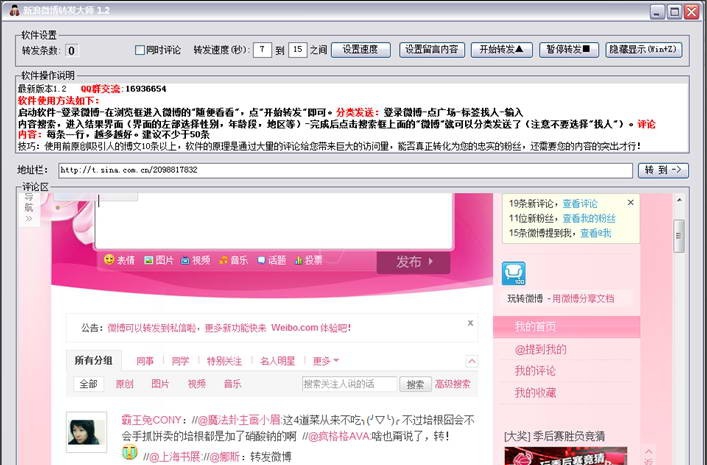
Task: Click the pink 发布 publish button
Action: [413, 262]
